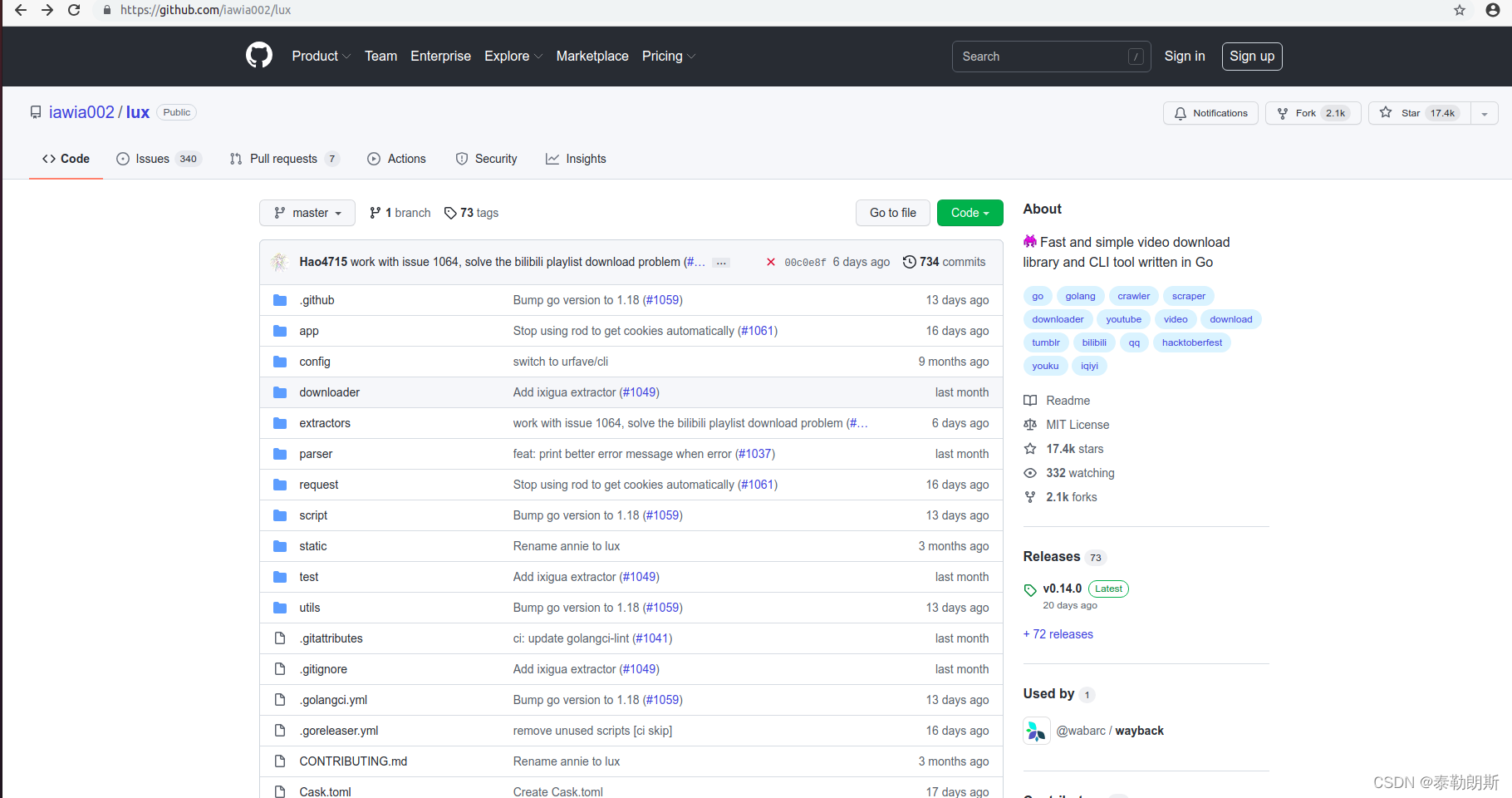Expand commit message ellipsis button

click(x=721, y=263)
